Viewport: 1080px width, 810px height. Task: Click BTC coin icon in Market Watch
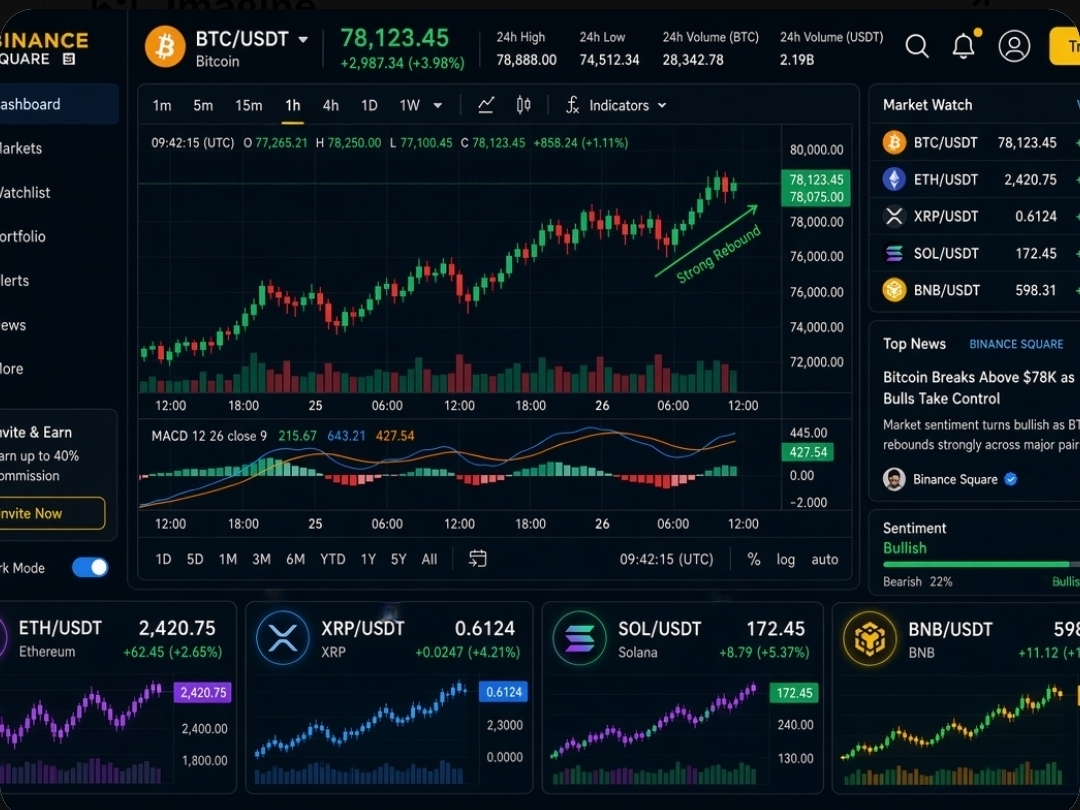[894, 143]
